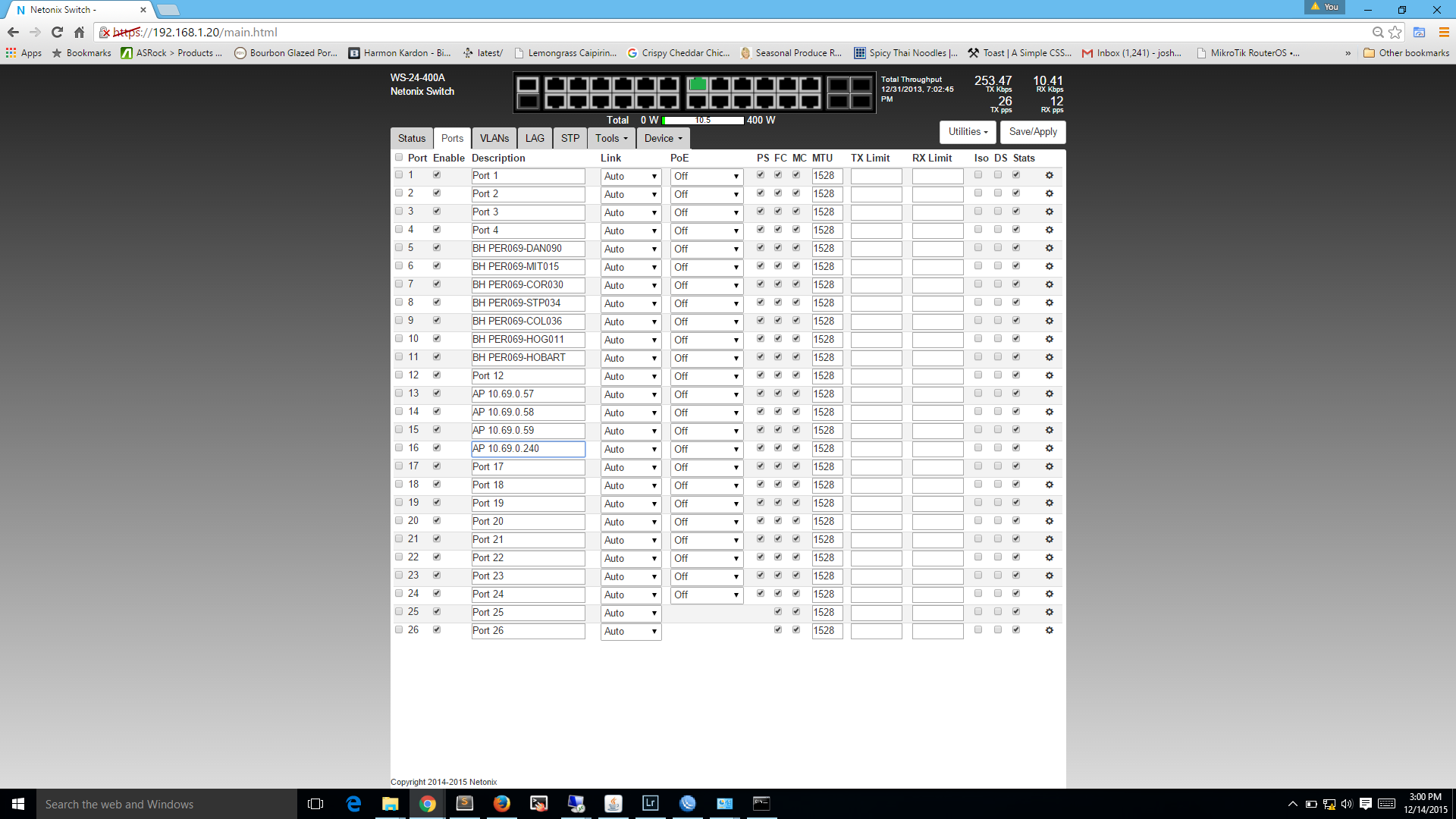The height and width of the screenshot is (819, 1456).
Task: Bookmark this page with the star icon
Action: click(x=1395, y=32)
